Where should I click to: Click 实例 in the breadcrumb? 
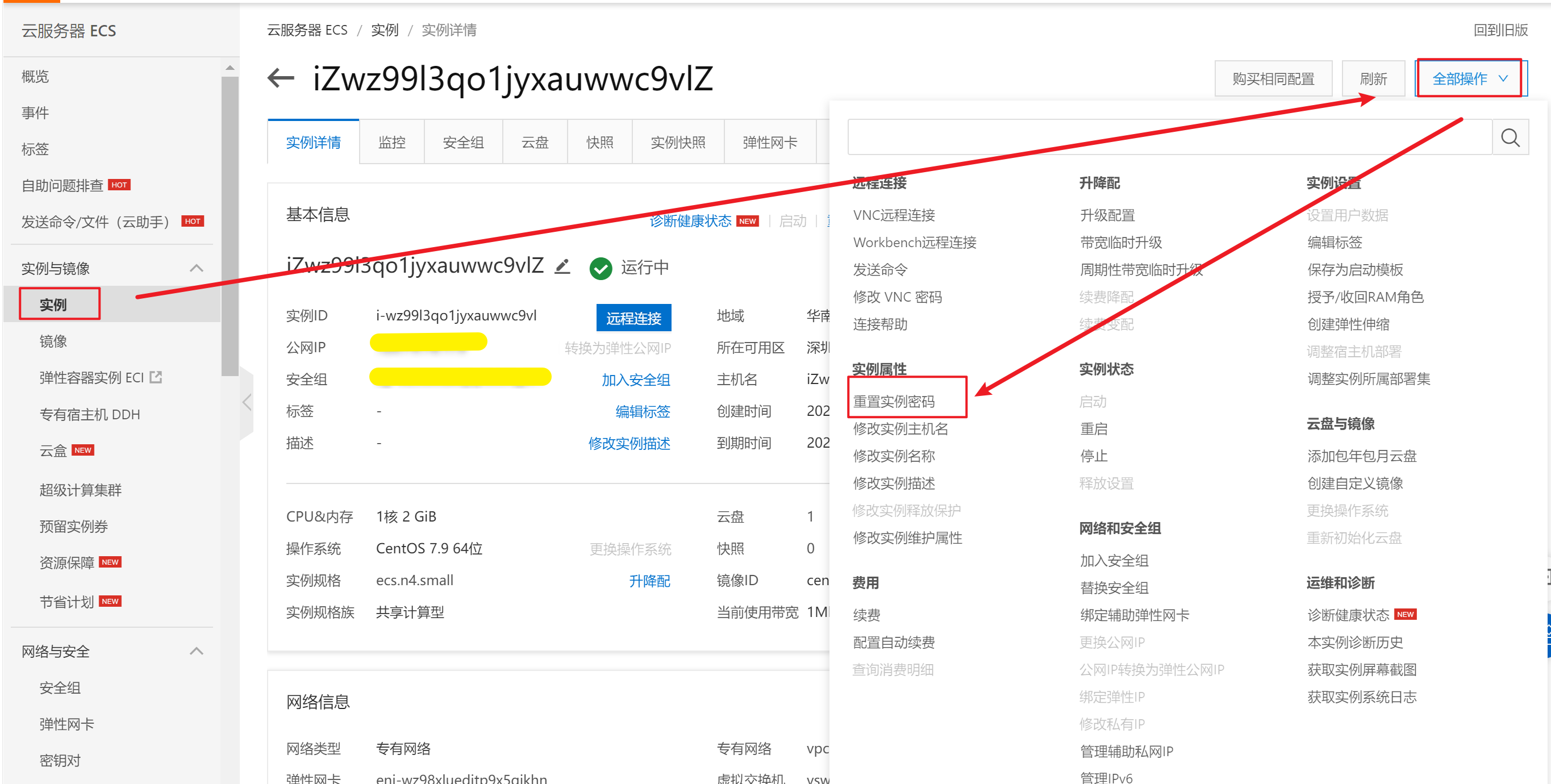point(385,30)
